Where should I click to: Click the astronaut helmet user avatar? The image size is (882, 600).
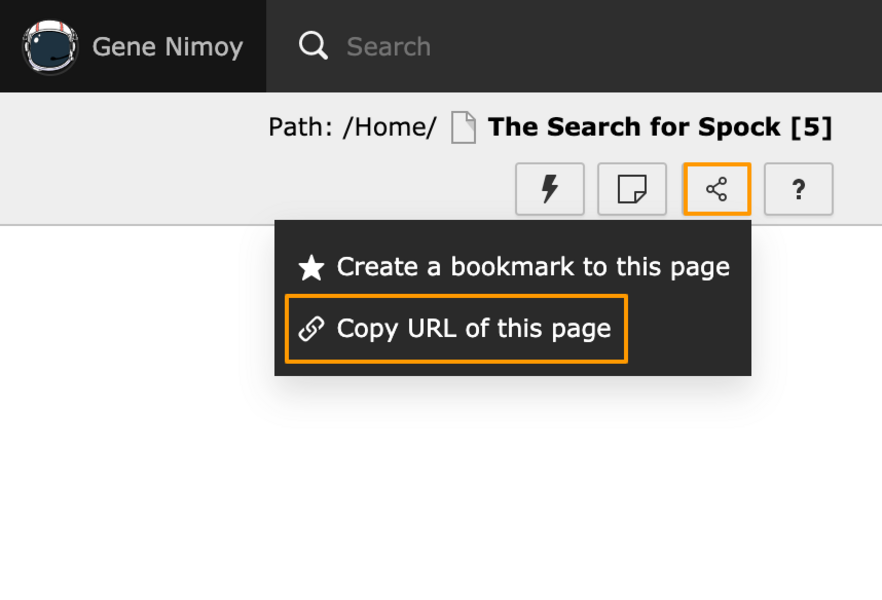click(x=50, y=47)
